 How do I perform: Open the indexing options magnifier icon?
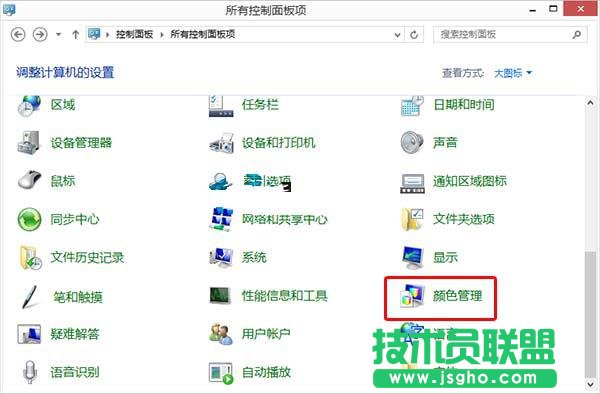tap(220, 181)
